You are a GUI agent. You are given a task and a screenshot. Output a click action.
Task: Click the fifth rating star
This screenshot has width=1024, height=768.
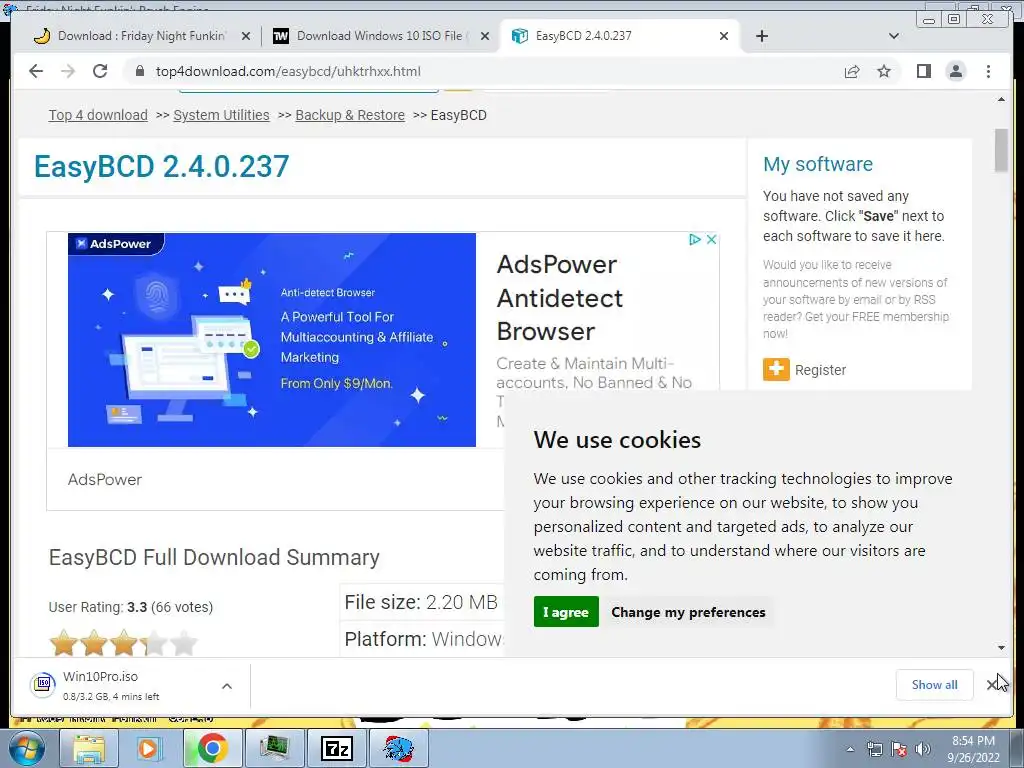184,643
